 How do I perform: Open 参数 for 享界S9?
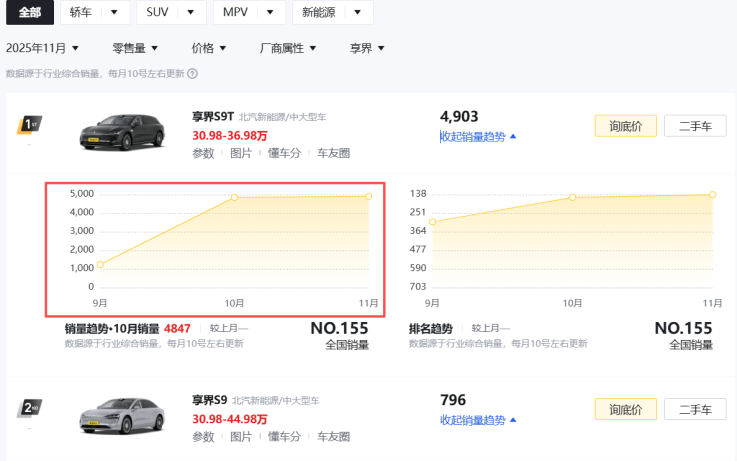[x=203, y=437]
